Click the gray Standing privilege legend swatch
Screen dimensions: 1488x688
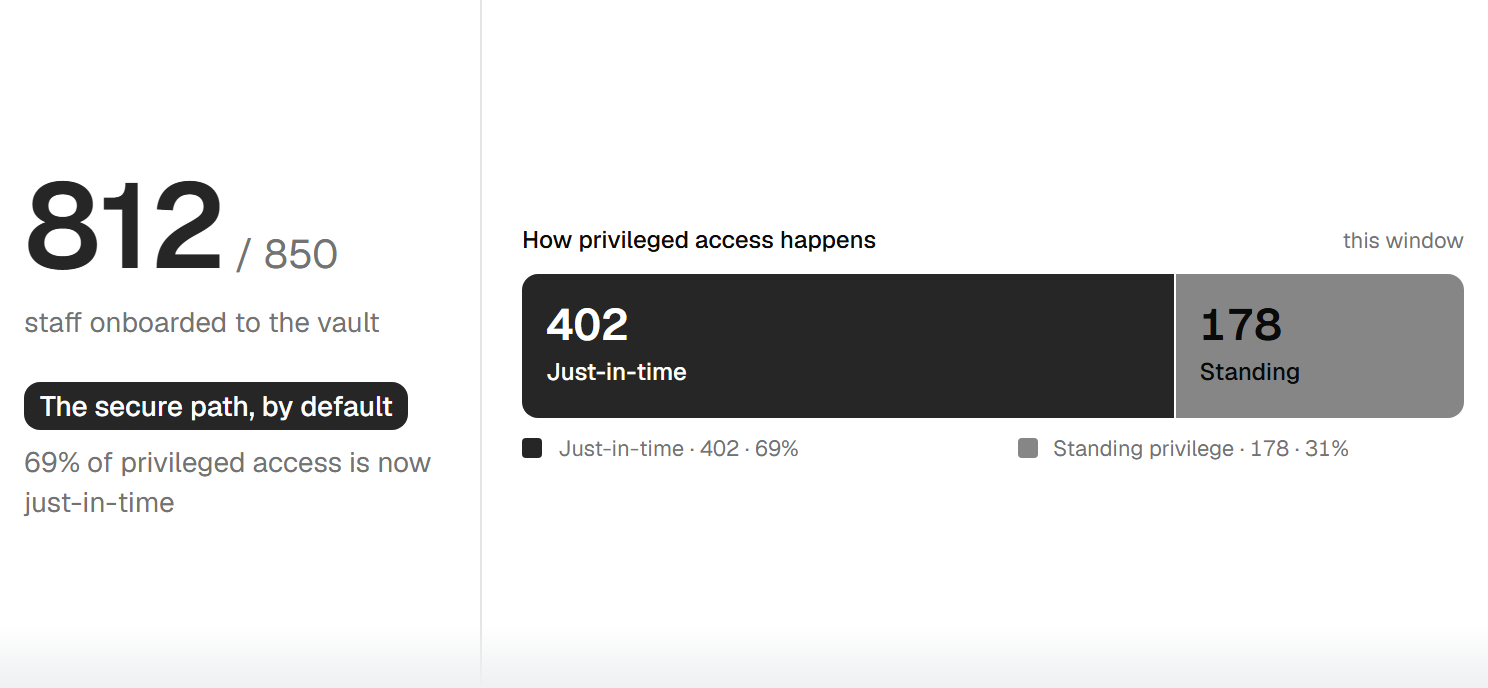1028,448
